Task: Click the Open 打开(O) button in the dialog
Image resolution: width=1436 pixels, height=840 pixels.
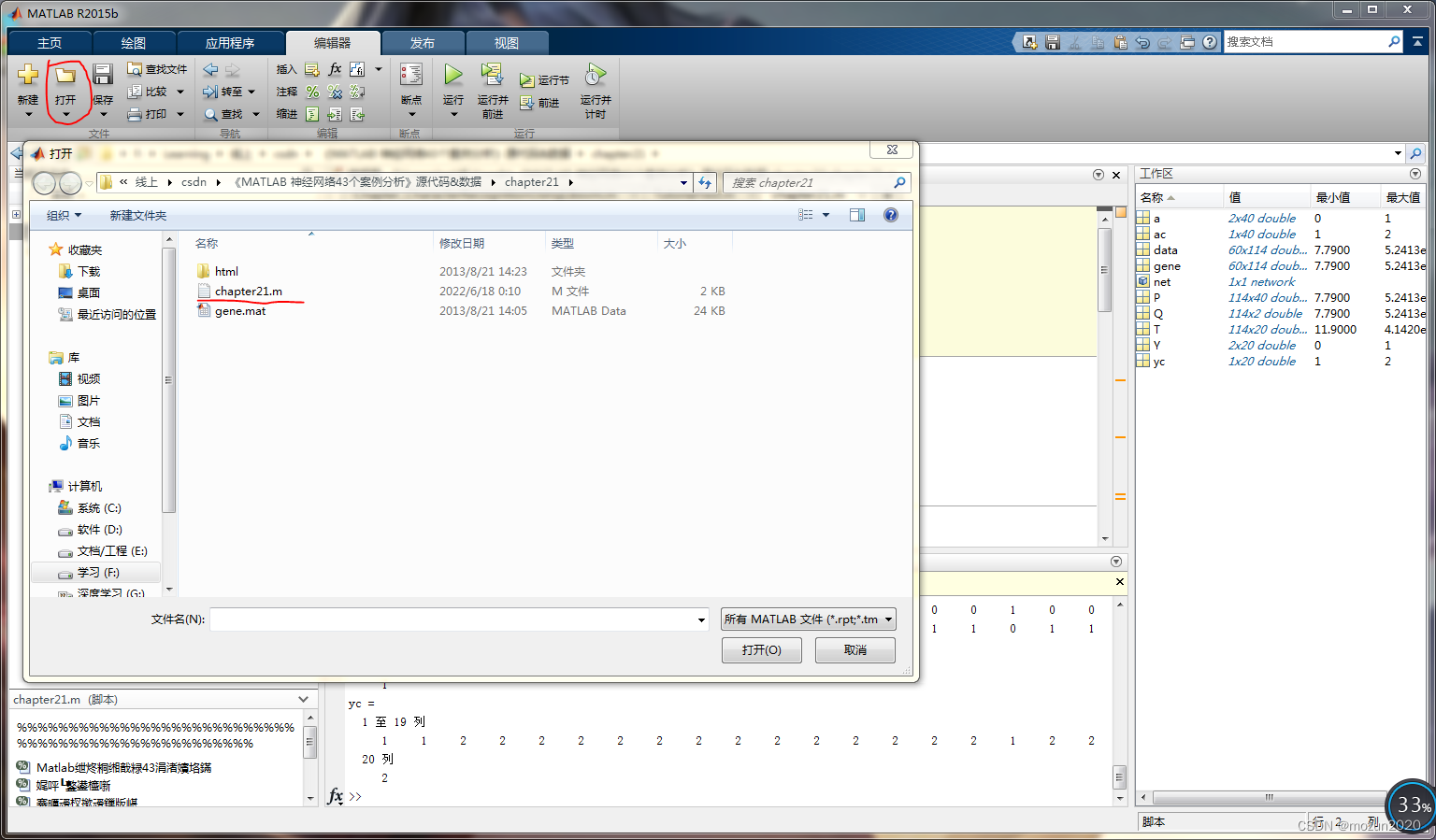Action: pyautogui.click(x=762, y=649)
